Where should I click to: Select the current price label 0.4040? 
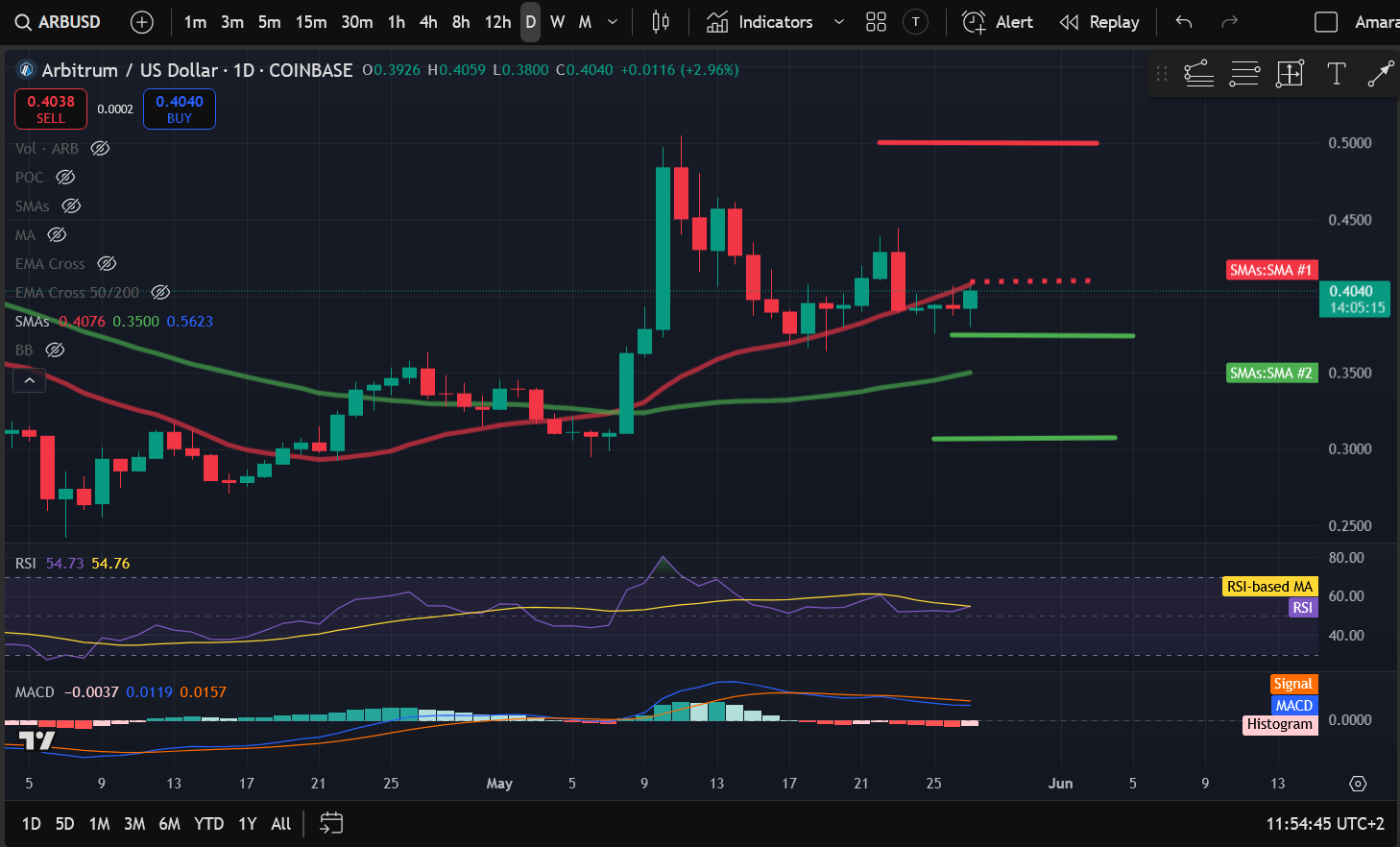pos(1355,299)
